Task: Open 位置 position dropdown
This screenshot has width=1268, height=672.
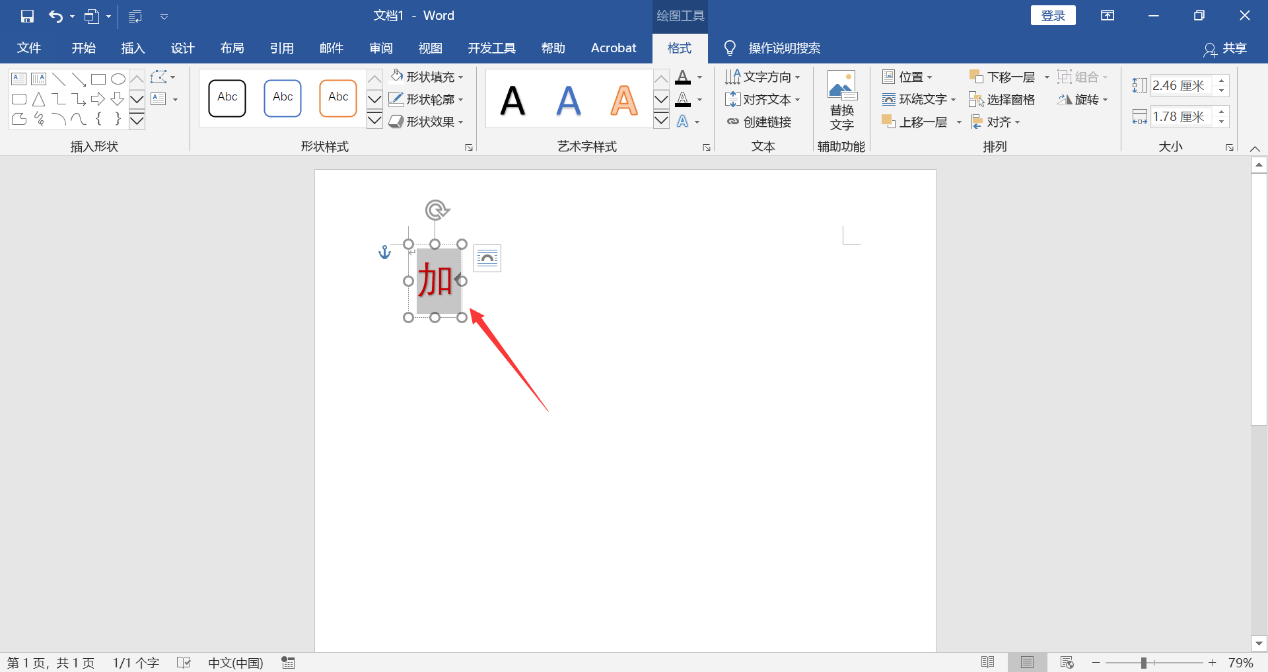Action: [x=907, y=77]
